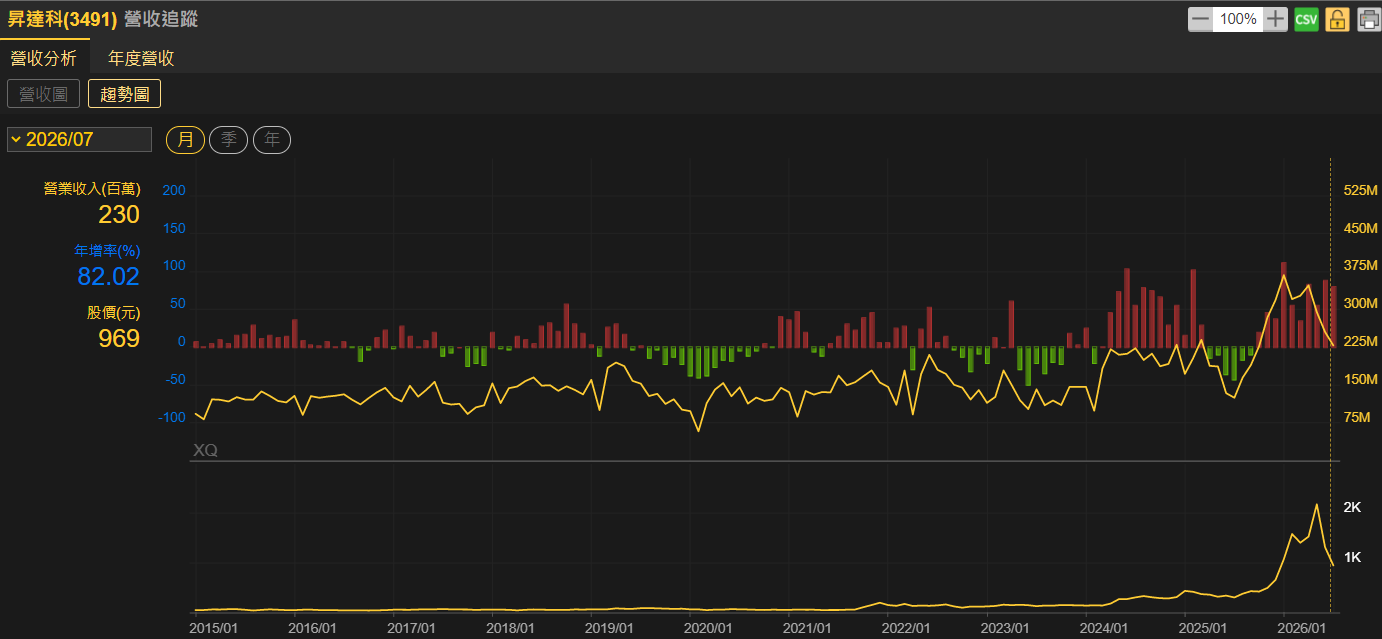The width and height of the screenshot is (1382, 639).
Task: Click the 100% zoom level field
Action: tap(1238, 19)
